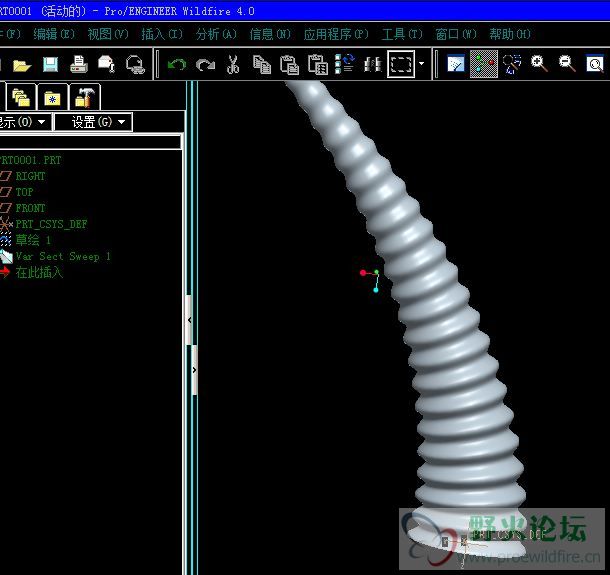Image resolution: width=610 pixels, height=575 pixels.
Task: Cut selection with the scissors icon
Action: click(233, 65)
